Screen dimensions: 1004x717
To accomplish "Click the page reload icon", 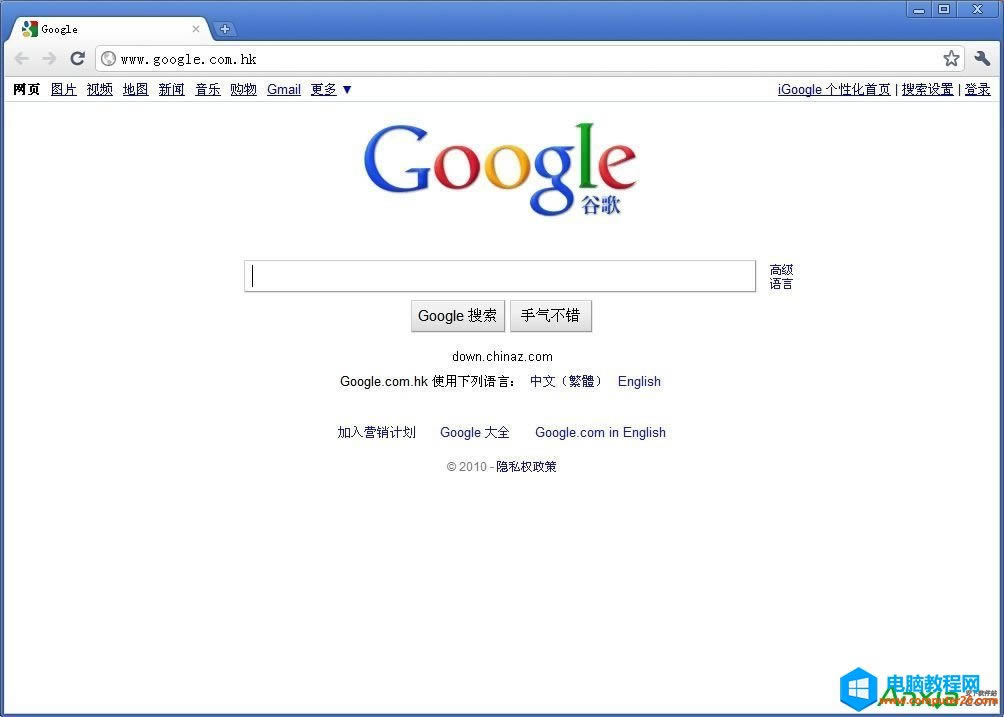I will click(77, 58).
